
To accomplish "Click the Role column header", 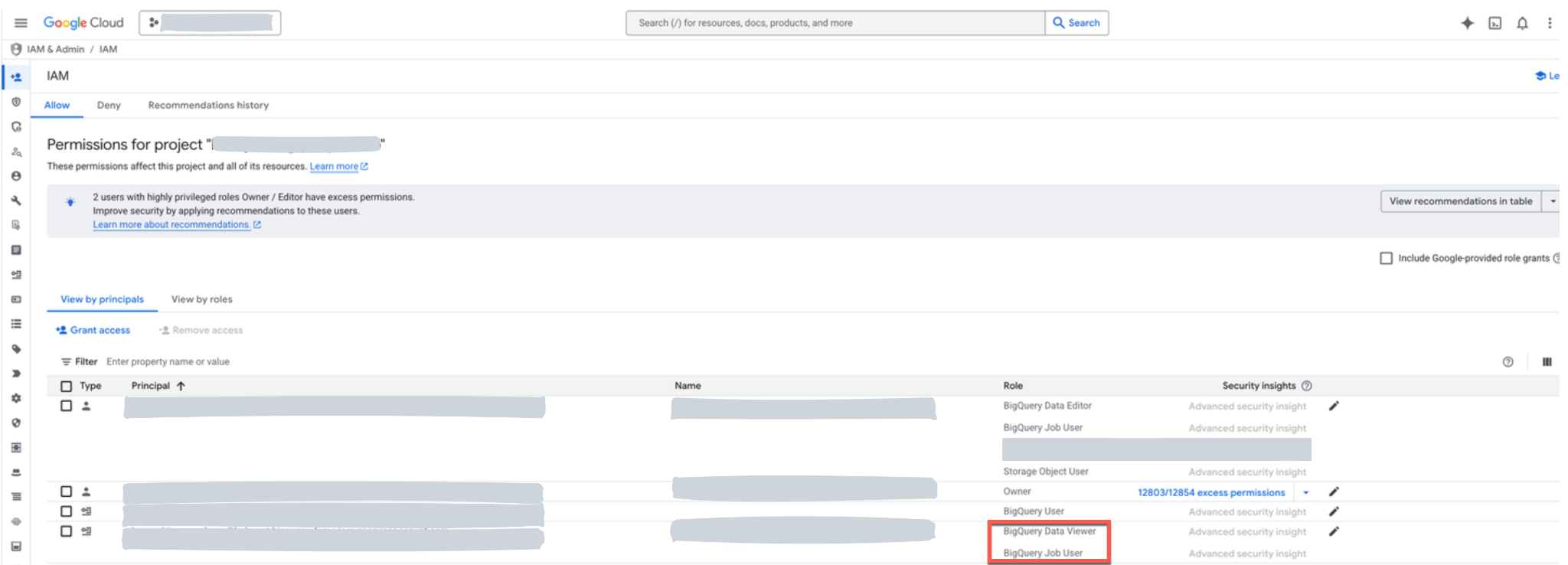I will pyautogui.click(x=1013, y=386).
